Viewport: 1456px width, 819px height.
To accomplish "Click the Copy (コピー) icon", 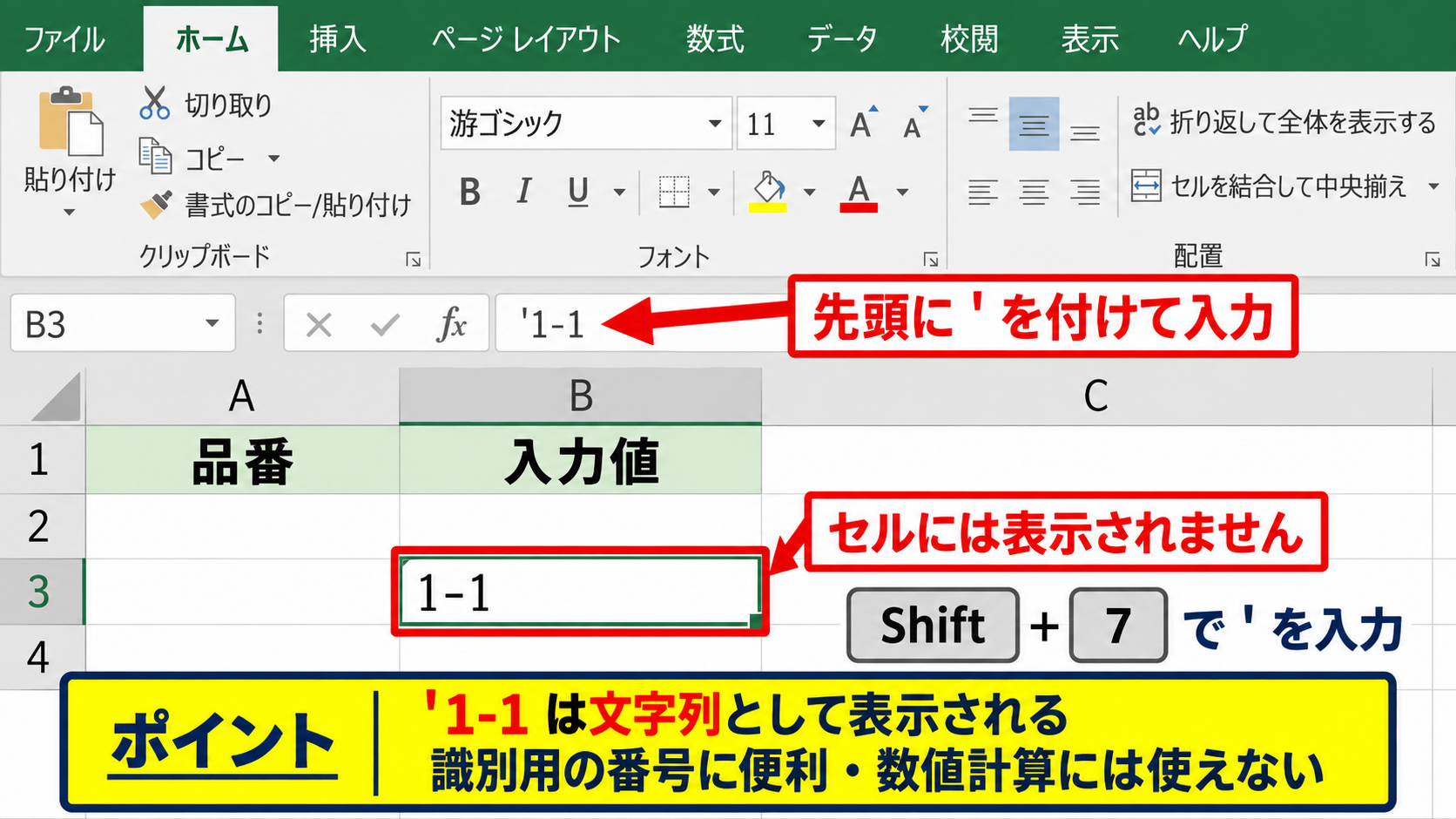I will [156, 157].
